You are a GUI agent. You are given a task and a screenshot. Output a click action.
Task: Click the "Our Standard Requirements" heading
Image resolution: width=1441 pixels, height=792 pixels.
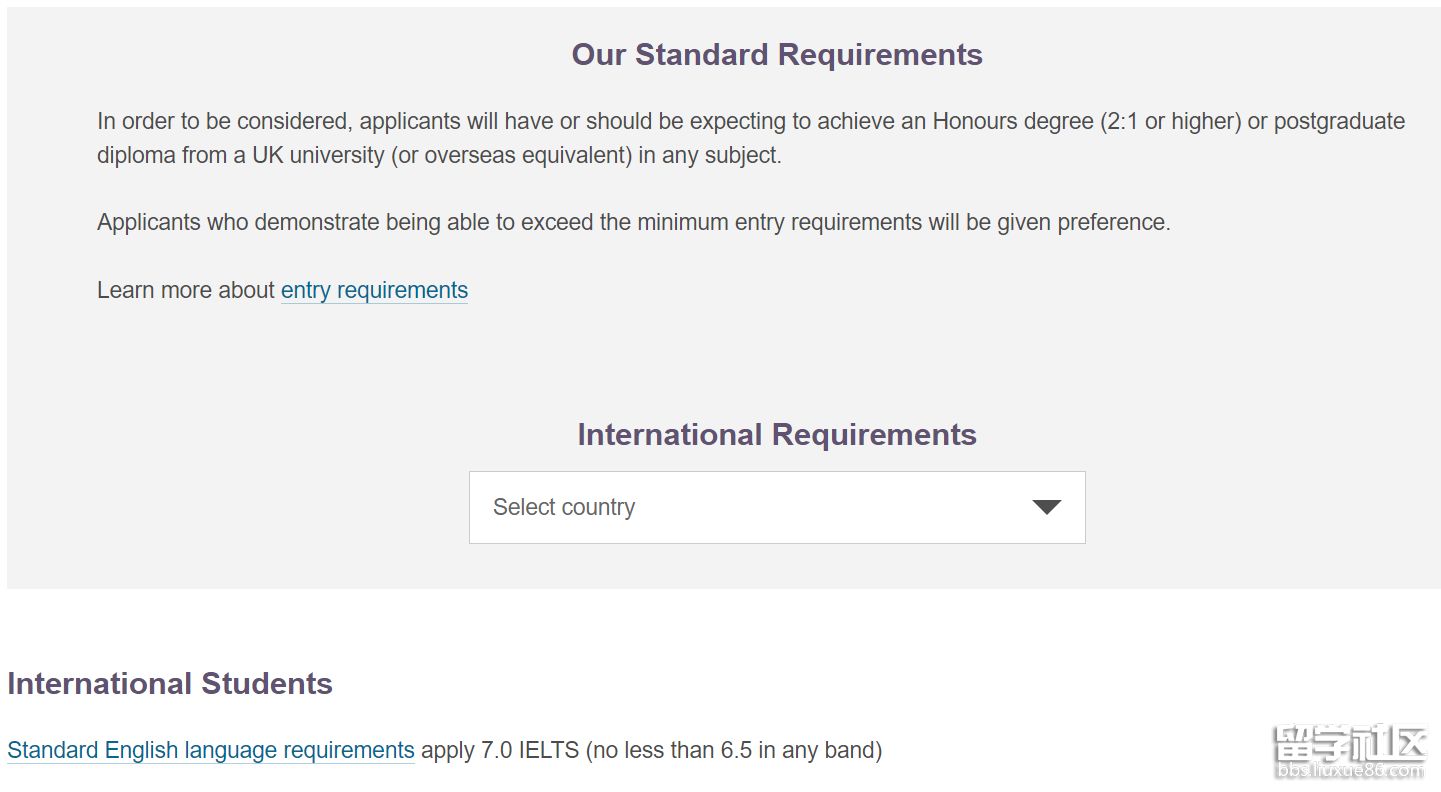coord(776,54)
